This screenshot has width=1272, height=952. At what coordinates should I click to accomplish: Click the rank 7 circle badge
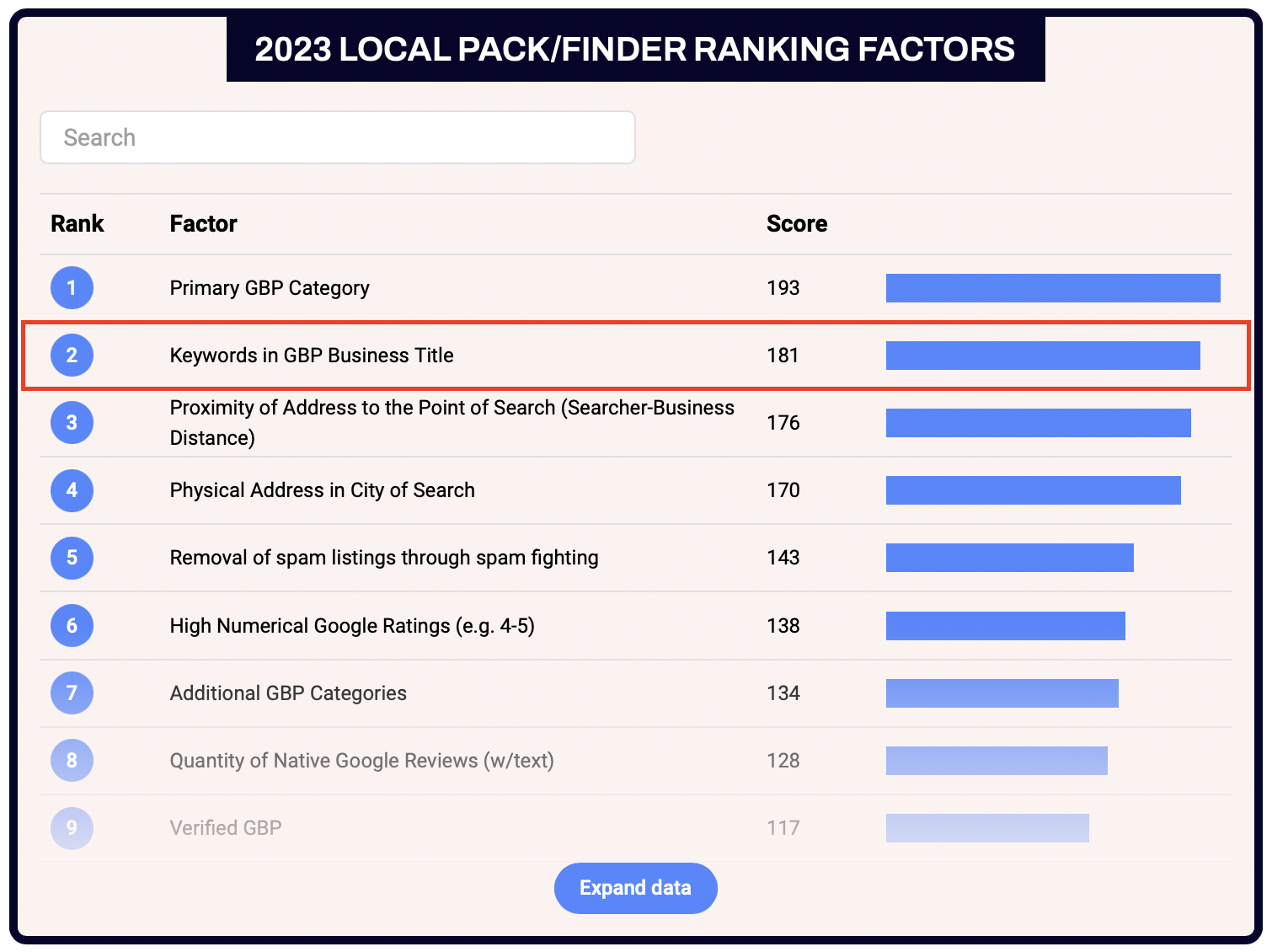(72, 693)
